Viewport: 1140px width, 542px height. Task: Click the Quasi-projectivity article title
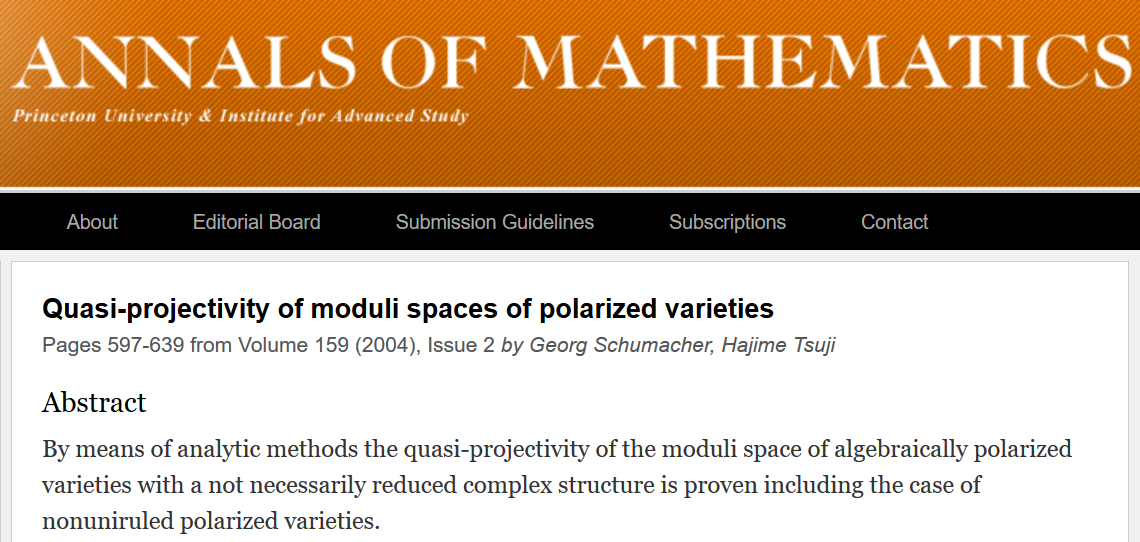408,308
